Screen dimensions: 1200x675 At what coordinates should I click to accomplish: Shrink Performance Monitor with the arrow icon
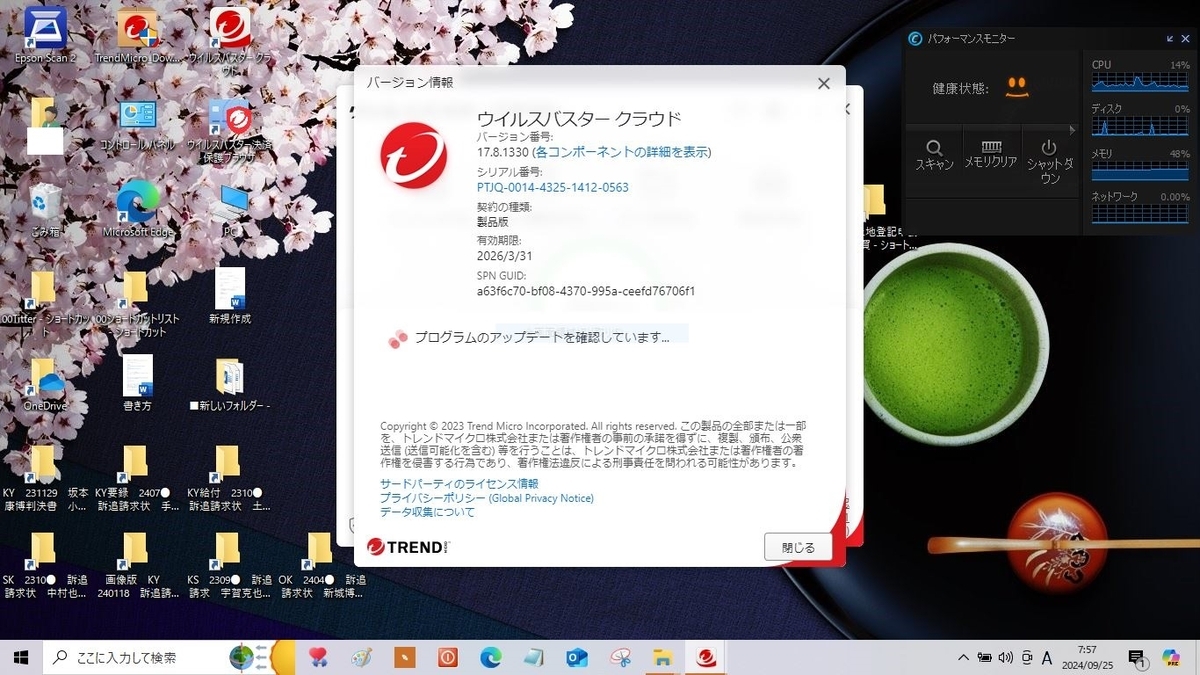(1171, 39)
